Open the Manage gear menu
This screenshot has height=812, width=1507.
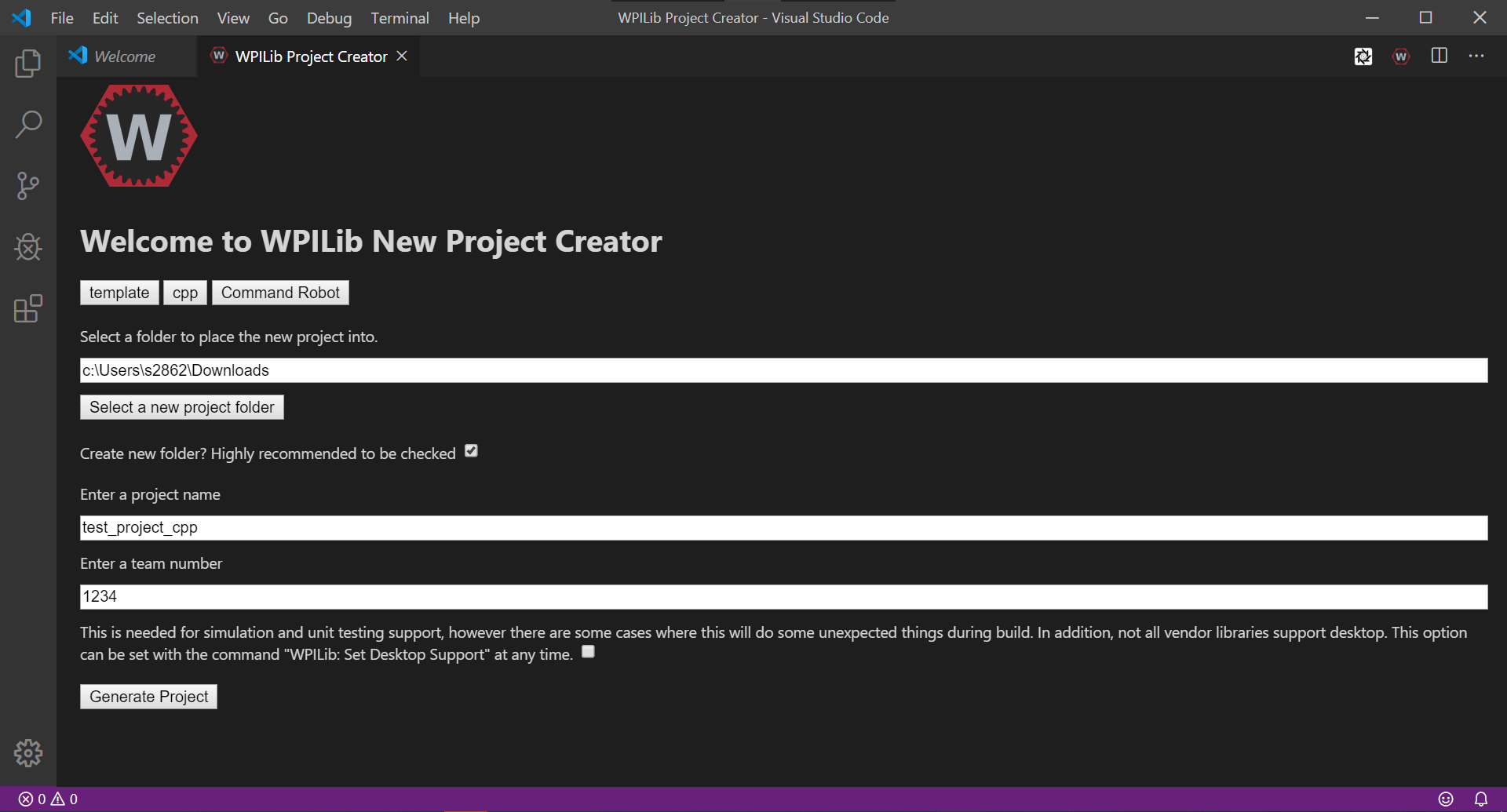[x=28, y=753]
